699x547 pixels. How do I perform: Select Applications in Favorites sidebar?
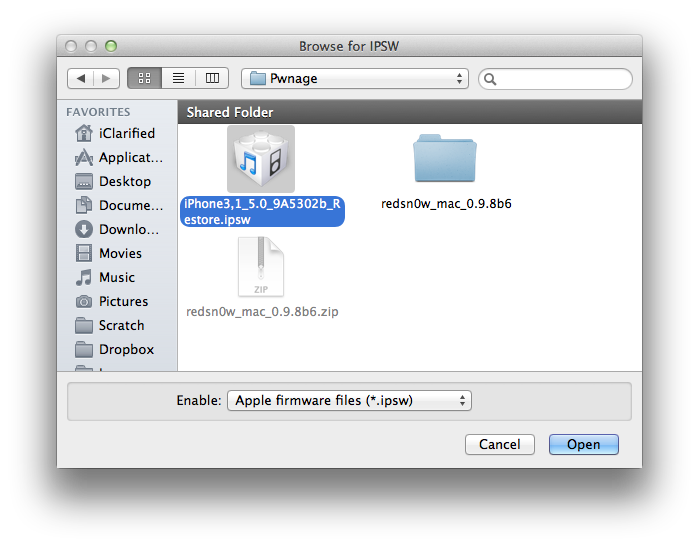(x=119, y=157)
